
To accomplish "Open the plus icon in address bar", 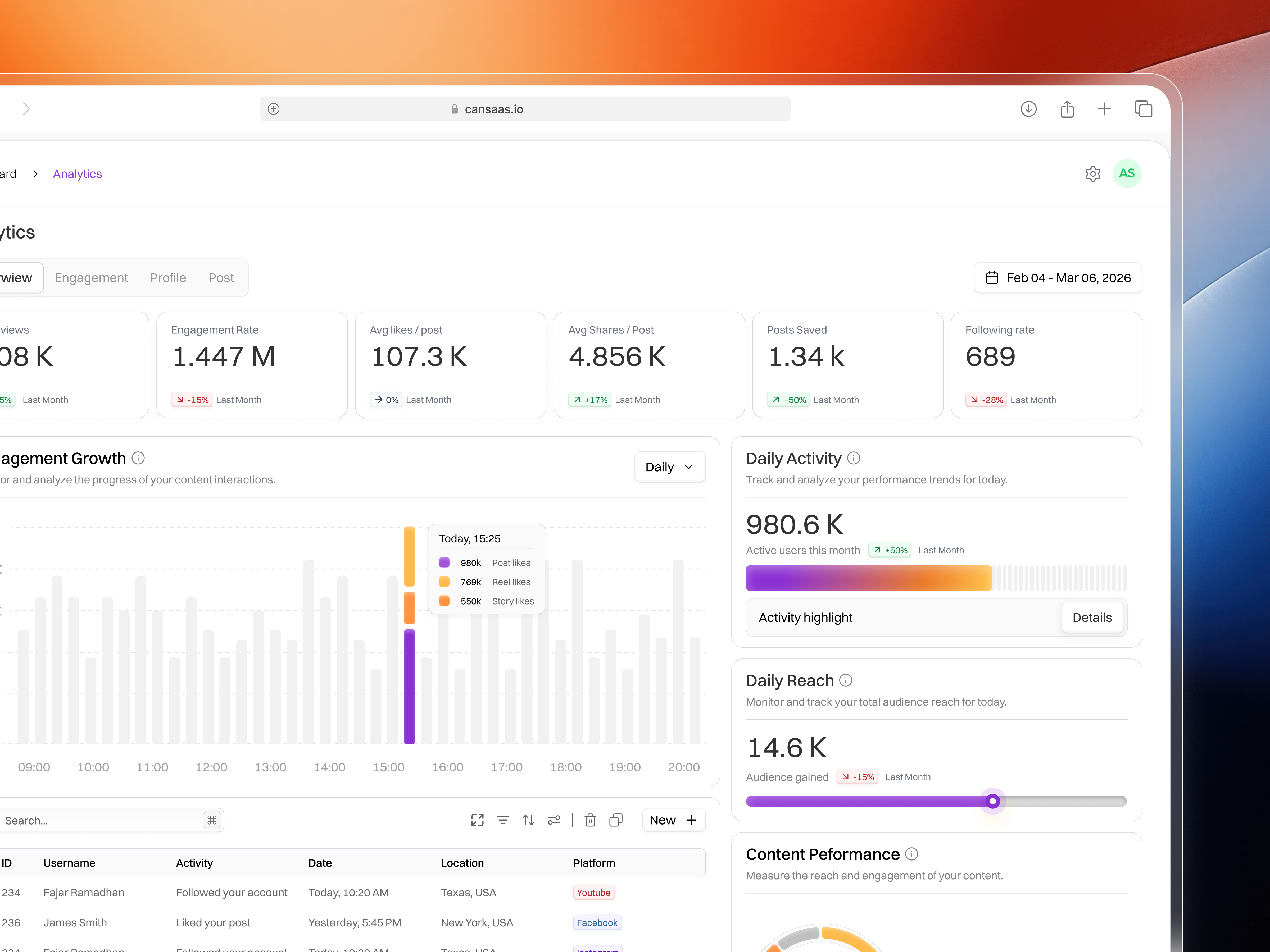I will (x=274, y=109).
